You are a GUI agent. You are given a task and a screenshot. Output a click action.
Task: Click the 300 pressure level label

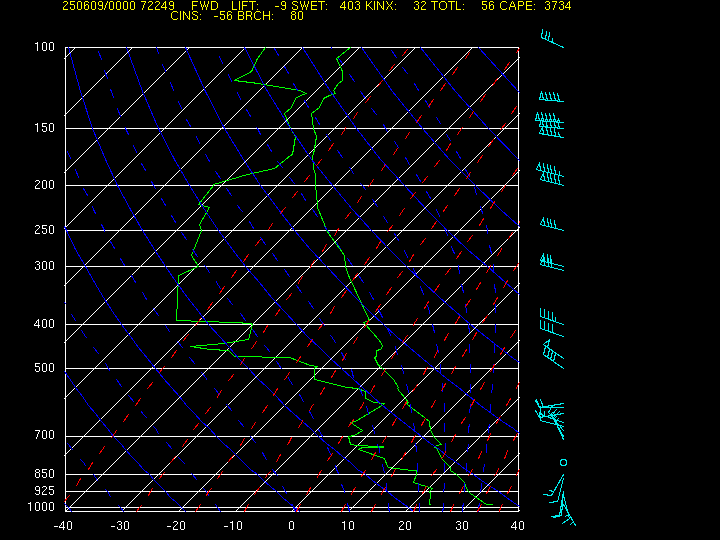[45, 265]
